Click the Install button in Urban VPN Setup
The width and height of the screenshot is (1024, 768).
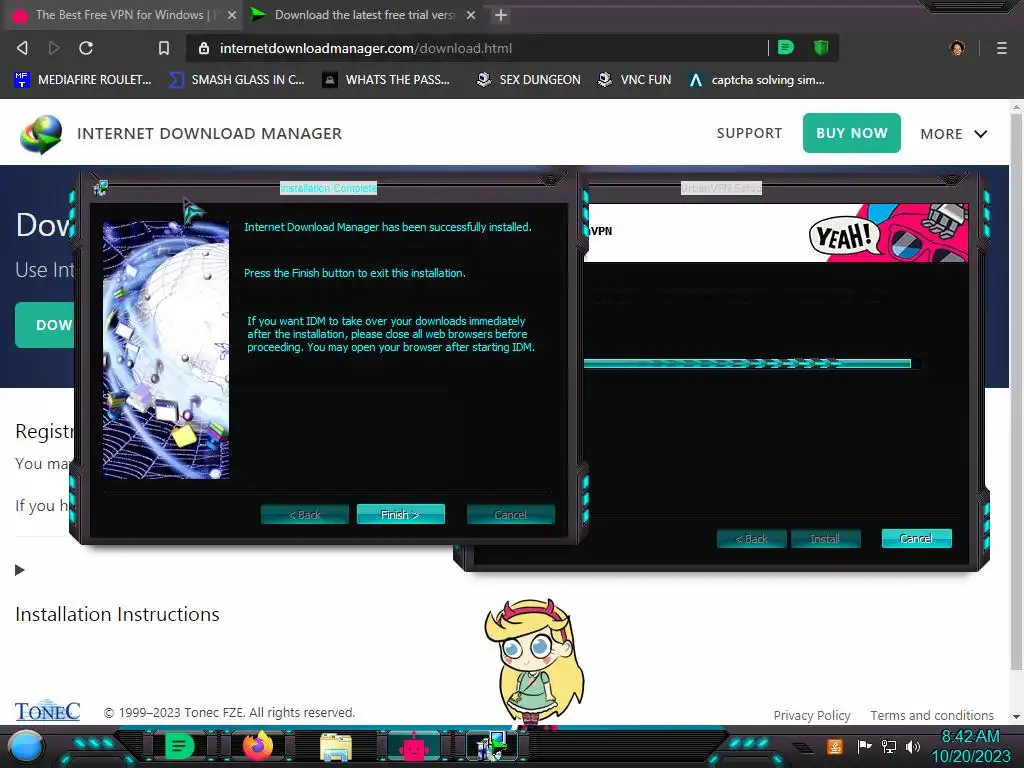(x=825, y=539)
